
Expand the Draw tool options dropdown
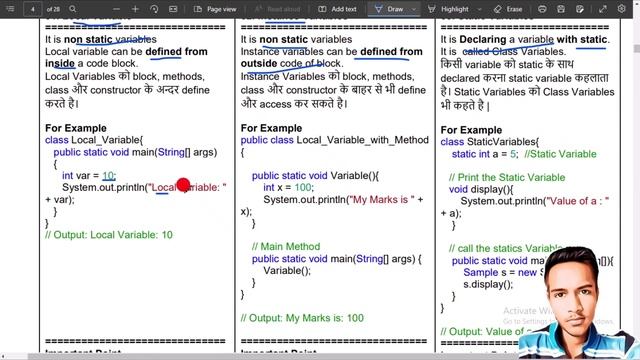(x=414, y=9)
